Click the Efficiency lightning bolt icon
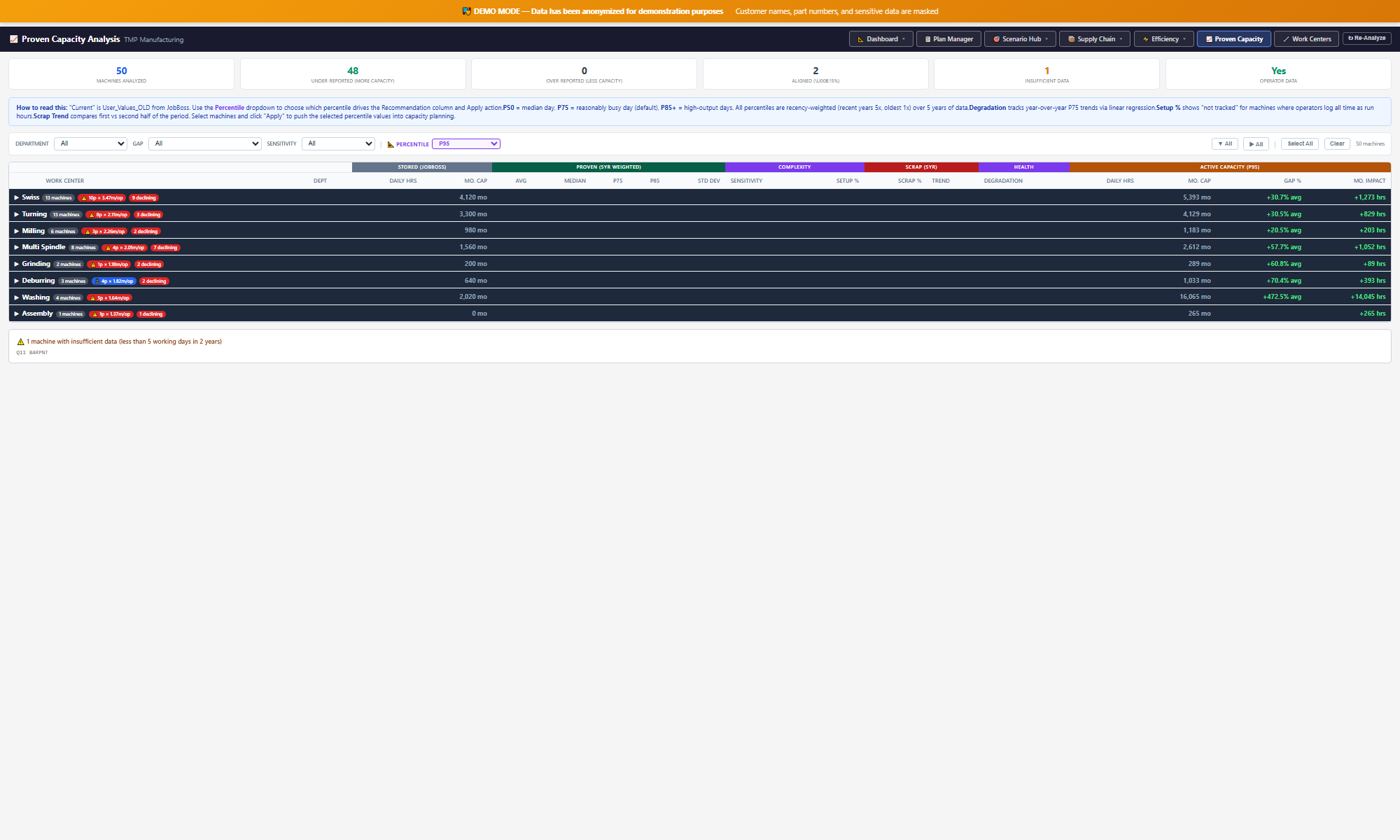Viewport: 1400px width, 840px height. (1145, 39)
